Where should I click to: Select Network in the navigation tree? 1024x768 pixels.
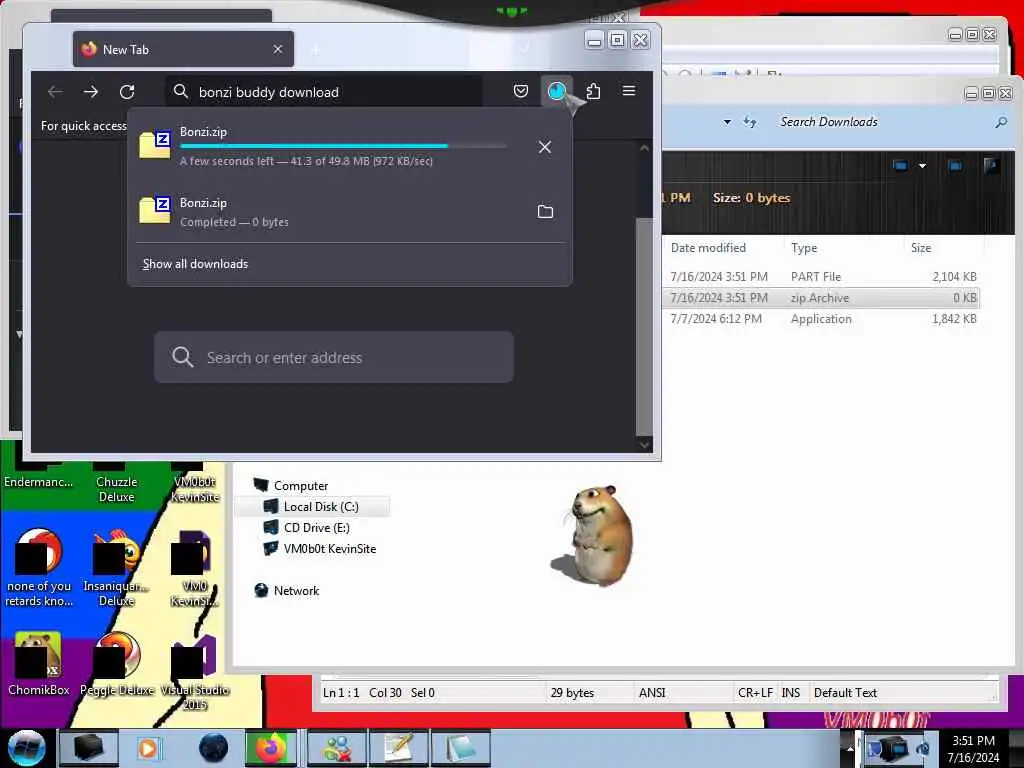coord(287,590)
